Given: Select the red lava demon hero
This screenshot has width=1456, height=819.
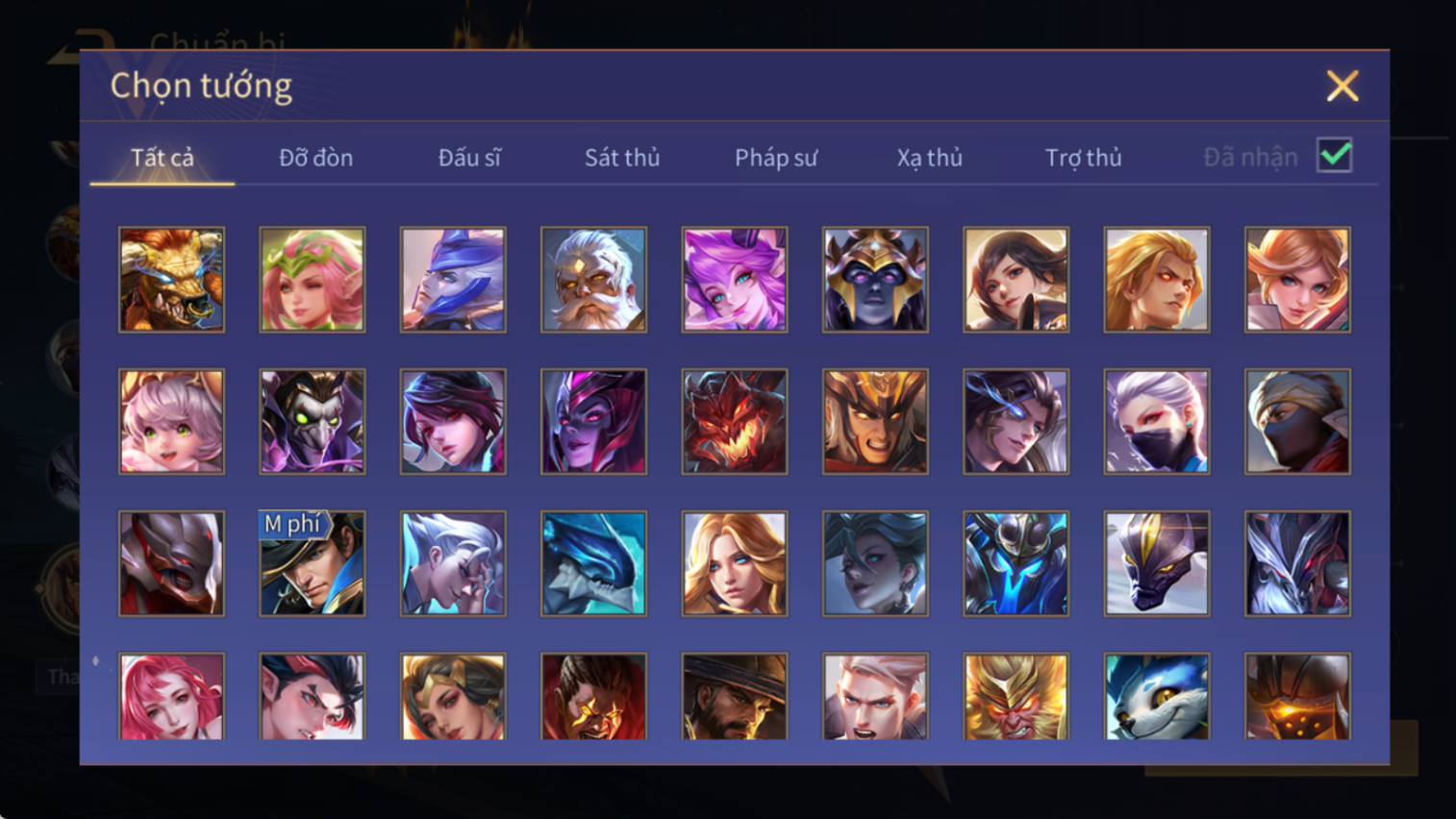Looking at the screenshot, I should (734, 422).
